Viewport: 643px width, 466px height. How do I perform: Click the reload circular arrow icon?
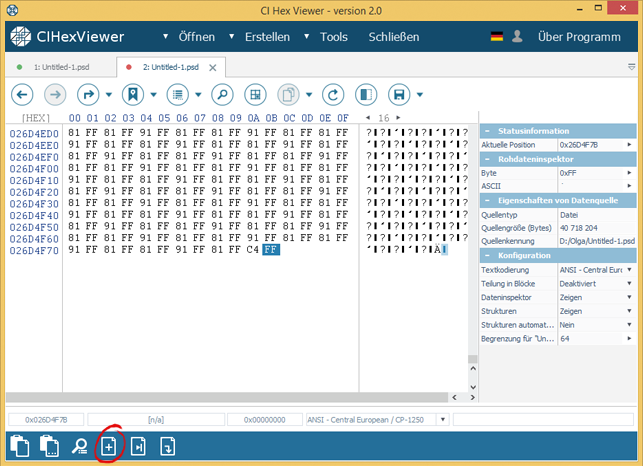(333, 95)
